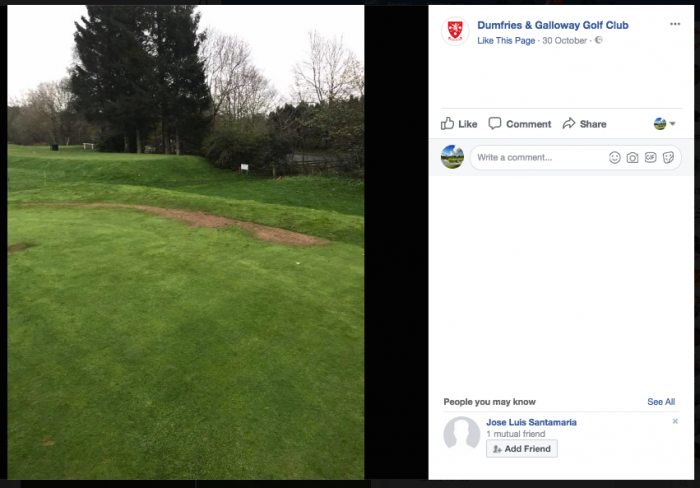Open the post's three-dot options menu

point(675,24)
